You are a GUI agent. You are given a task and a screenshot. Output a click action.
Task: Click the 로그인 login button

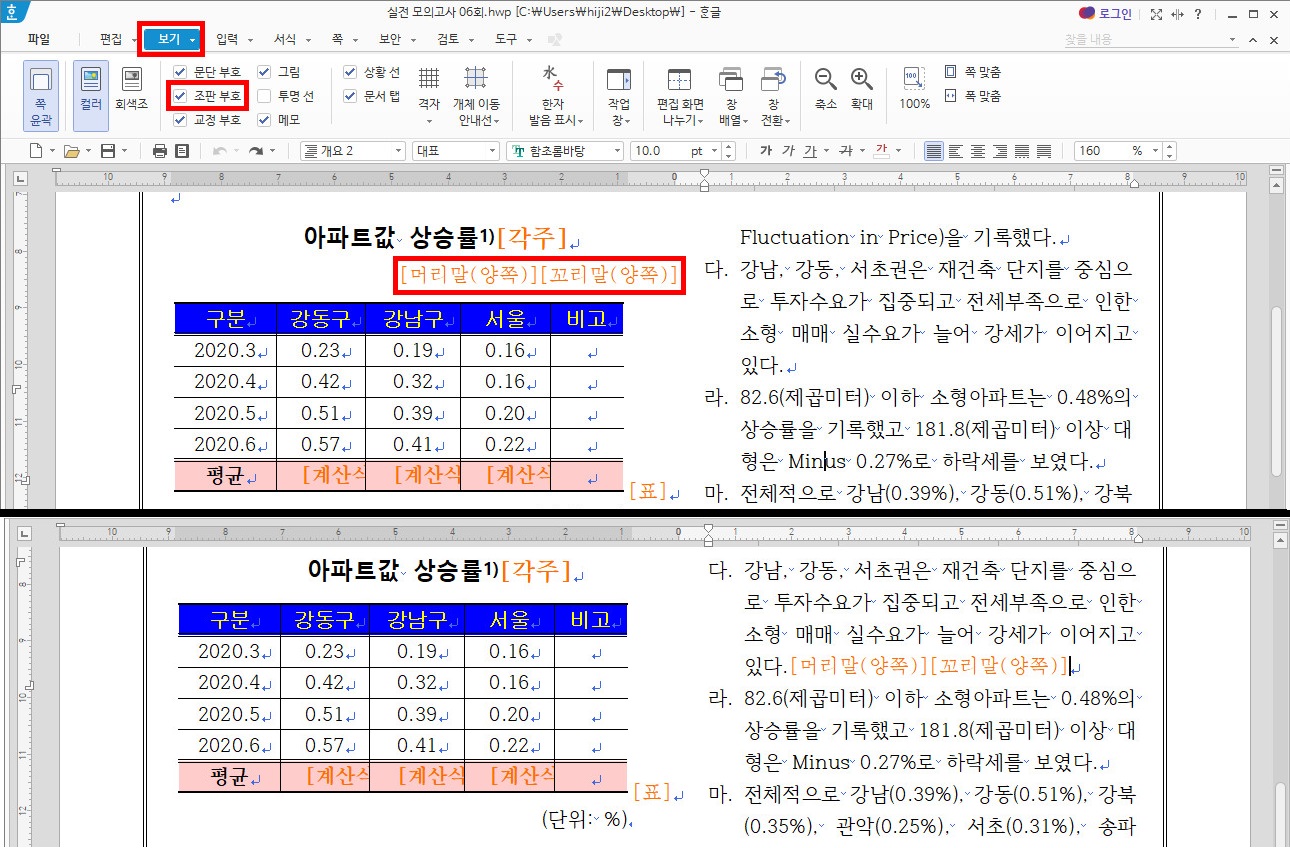[x=1105, y=14]
